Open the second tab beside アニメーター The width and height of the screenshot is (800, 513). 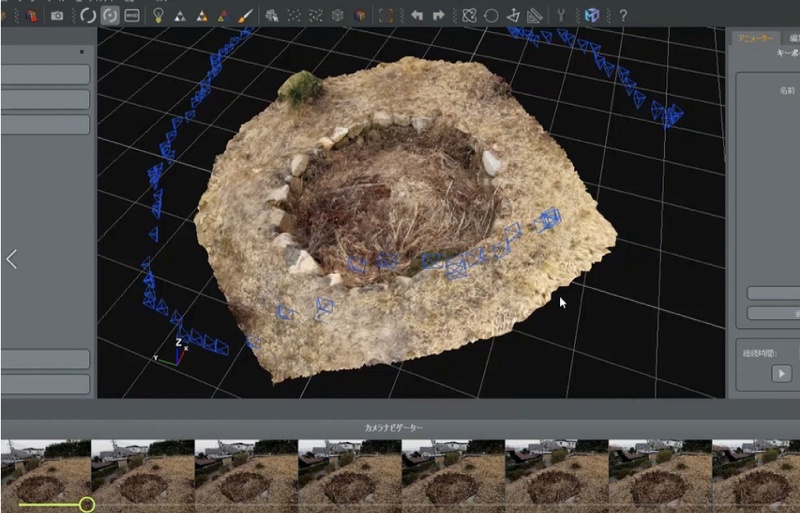(x=792, y=38)
